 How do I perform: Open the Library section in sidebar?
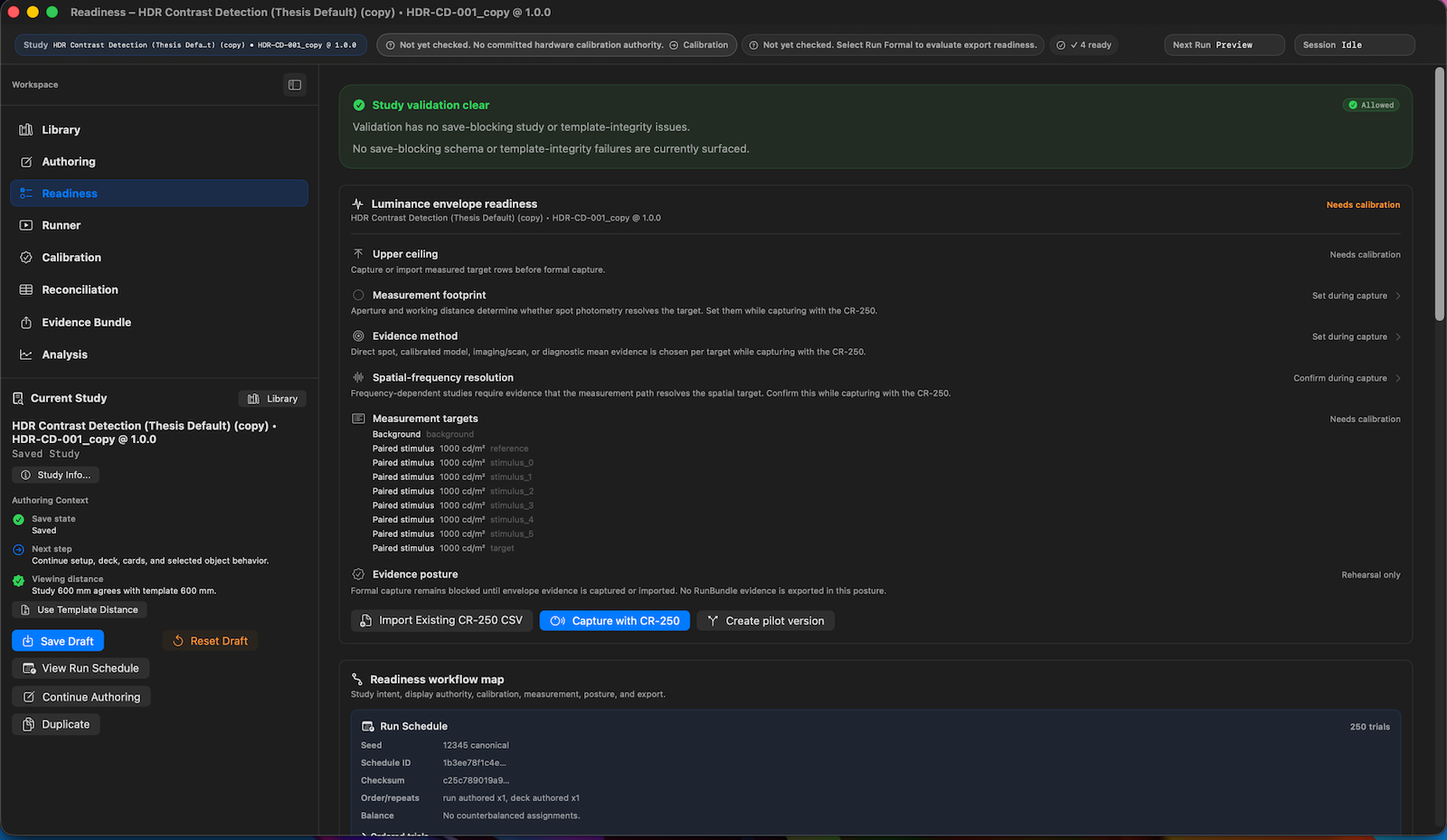159,130
